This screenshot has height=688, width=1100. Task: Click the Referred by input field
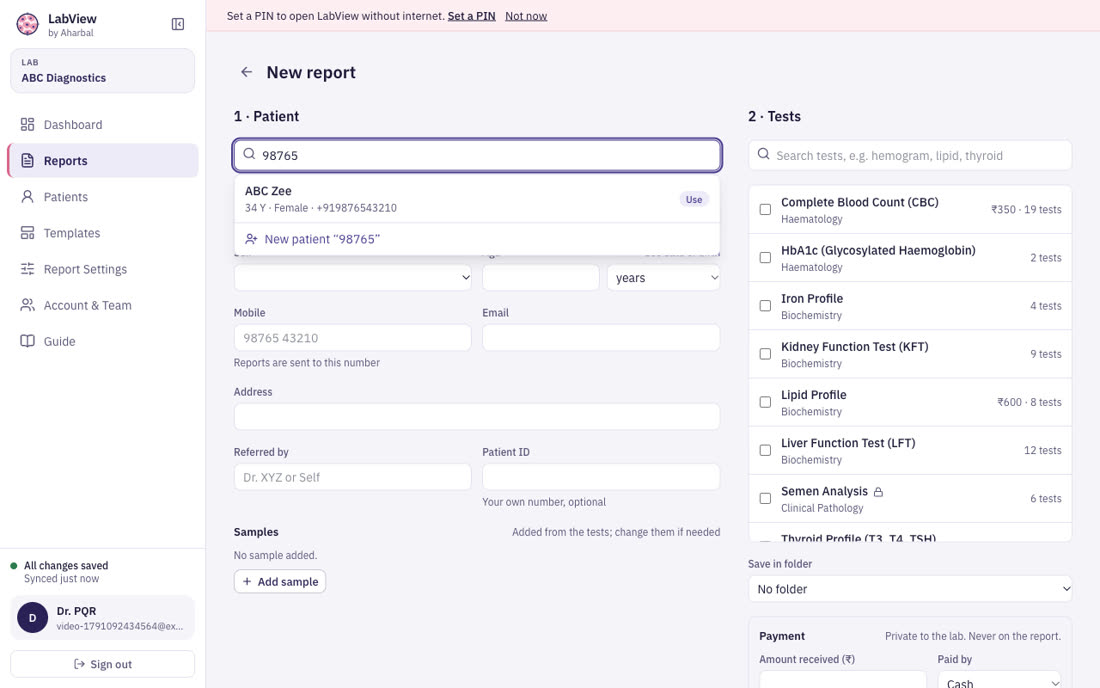[353, 477]
